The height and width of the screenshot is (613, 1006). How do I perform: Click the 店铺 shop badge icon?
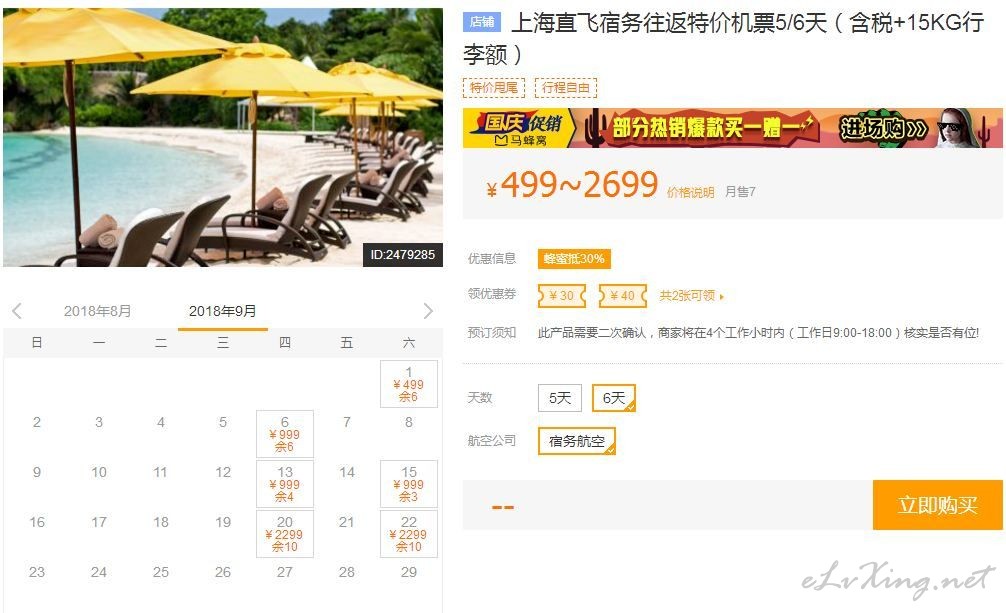tap(482, 22)
